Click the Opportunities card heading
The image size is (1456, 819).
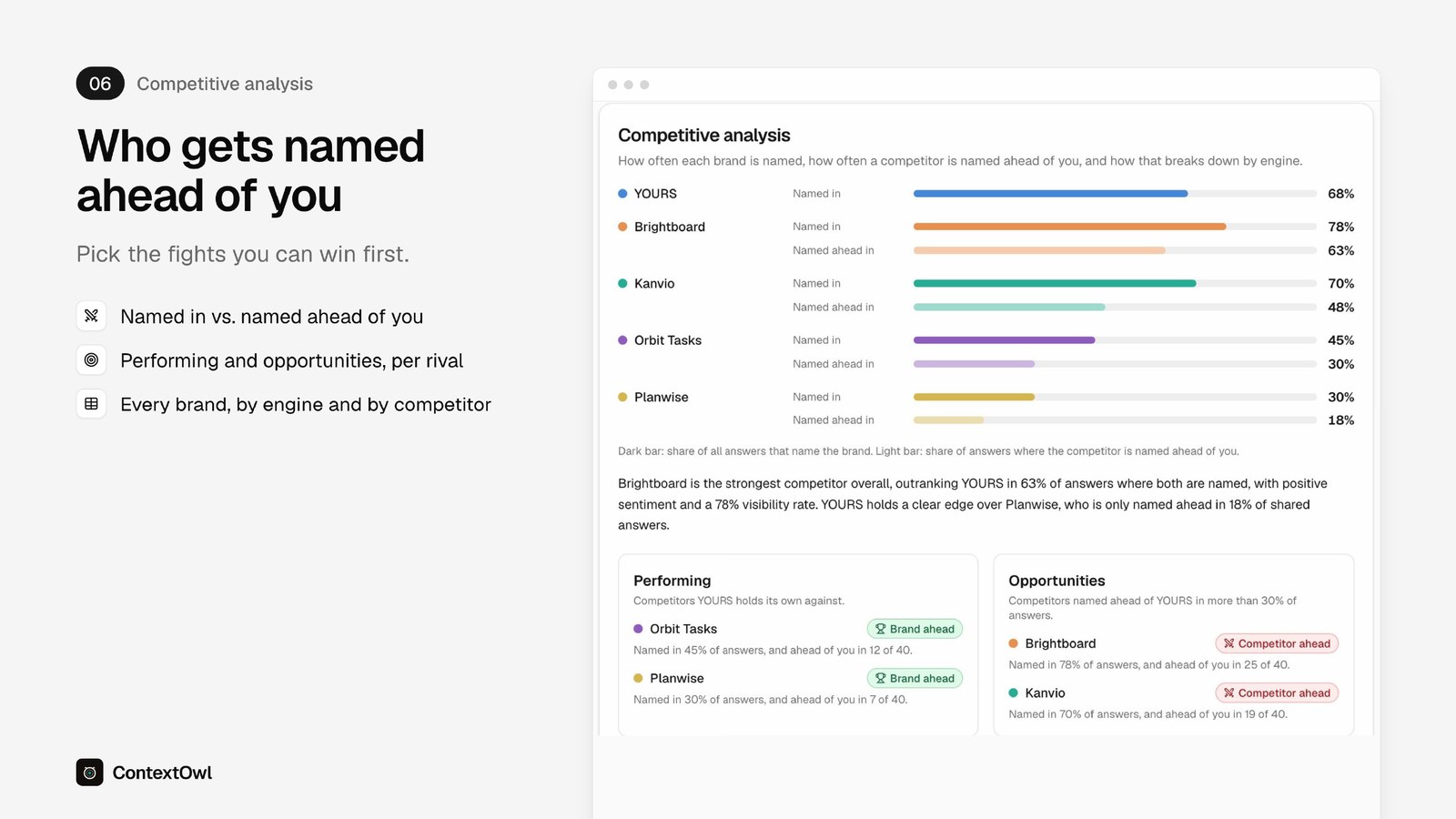[1057, 581]
